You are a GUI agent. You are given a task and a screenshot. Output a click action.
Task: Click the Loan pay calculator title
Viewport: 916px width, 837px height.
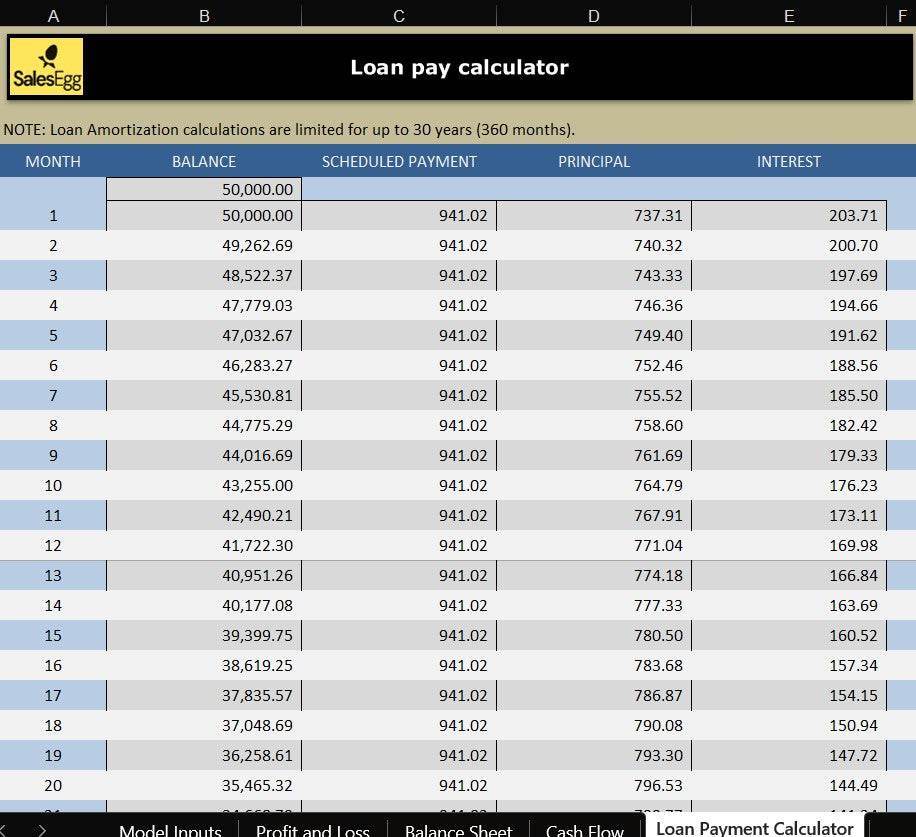point(459,67)
